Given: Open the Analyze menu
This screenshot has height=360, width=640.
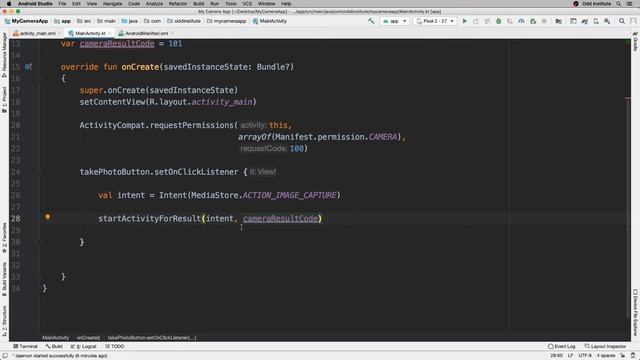Looking at the screenshot, I should [154, 4].
